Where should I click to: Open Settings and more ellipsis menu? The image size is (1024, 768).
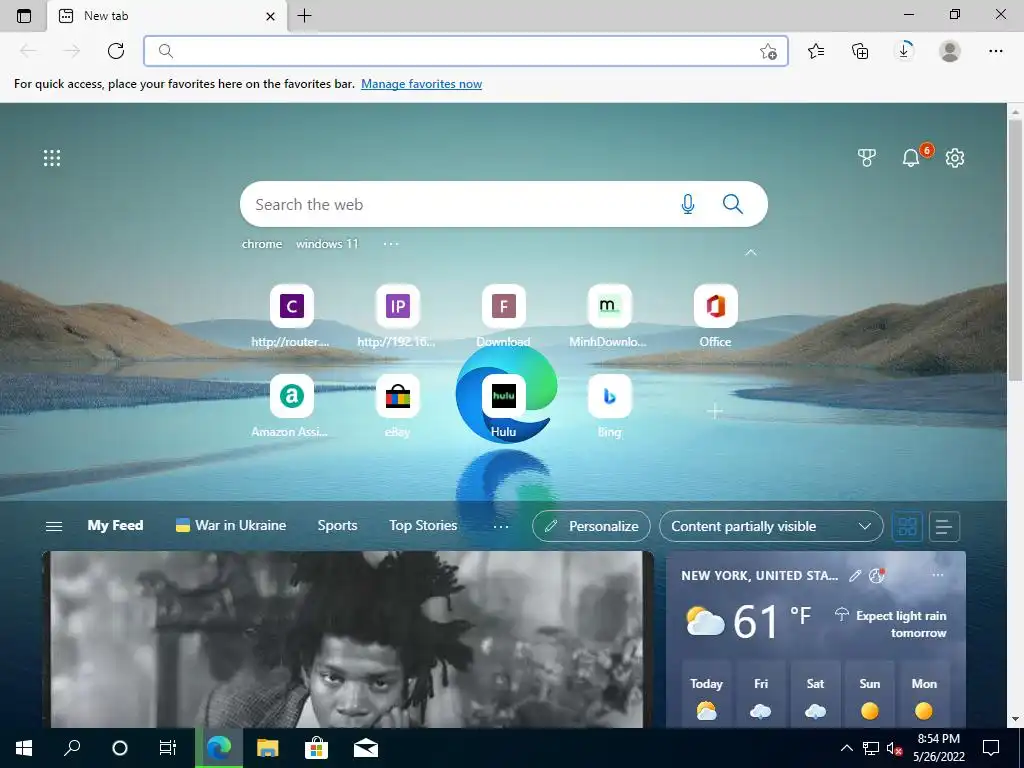pyautogui.click(x=995, y=51)
